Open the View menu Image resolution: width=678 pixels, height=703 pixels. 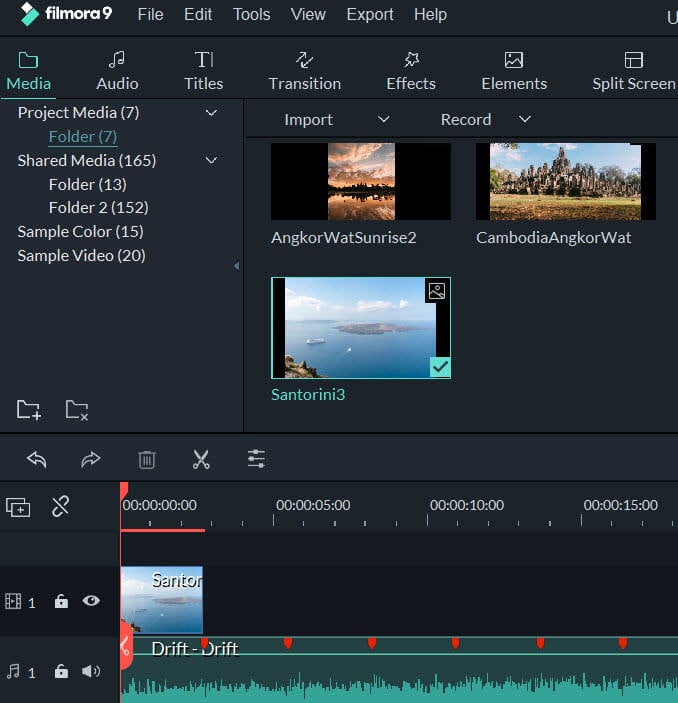click(308, 15)
